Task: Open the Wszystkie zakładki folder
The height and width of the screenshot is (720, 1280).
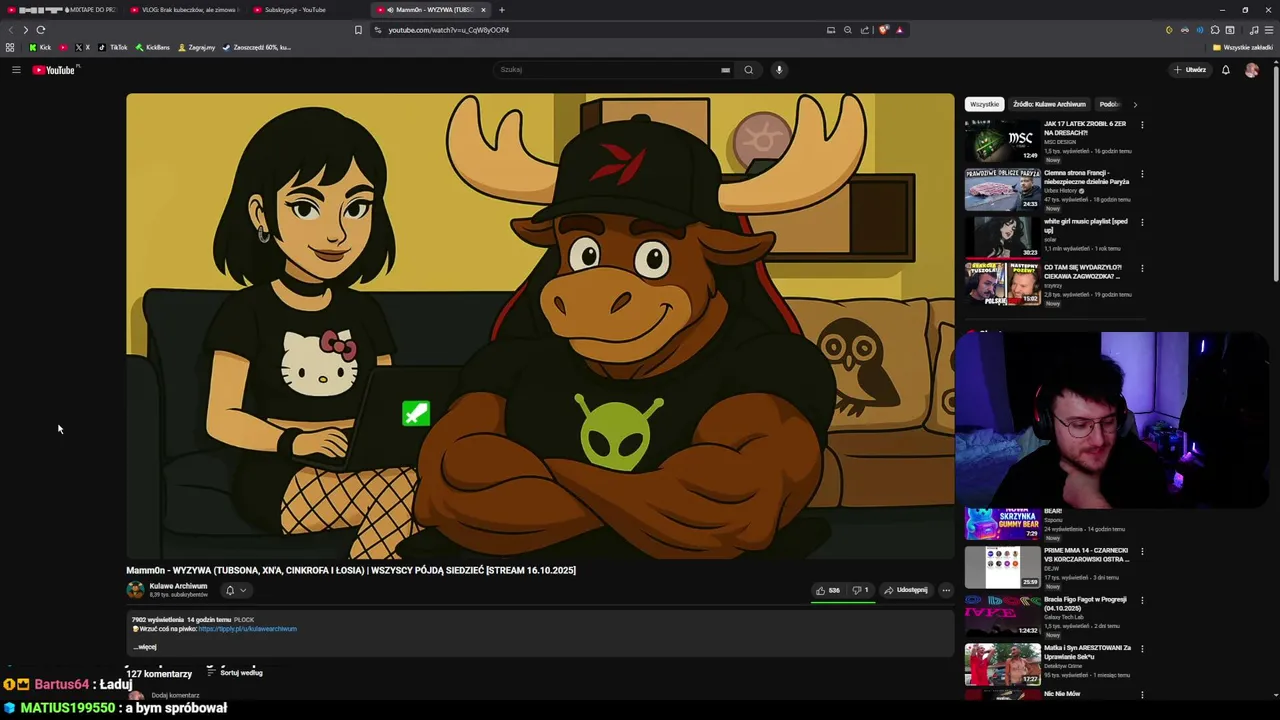Action: (x=1243, y=47)
